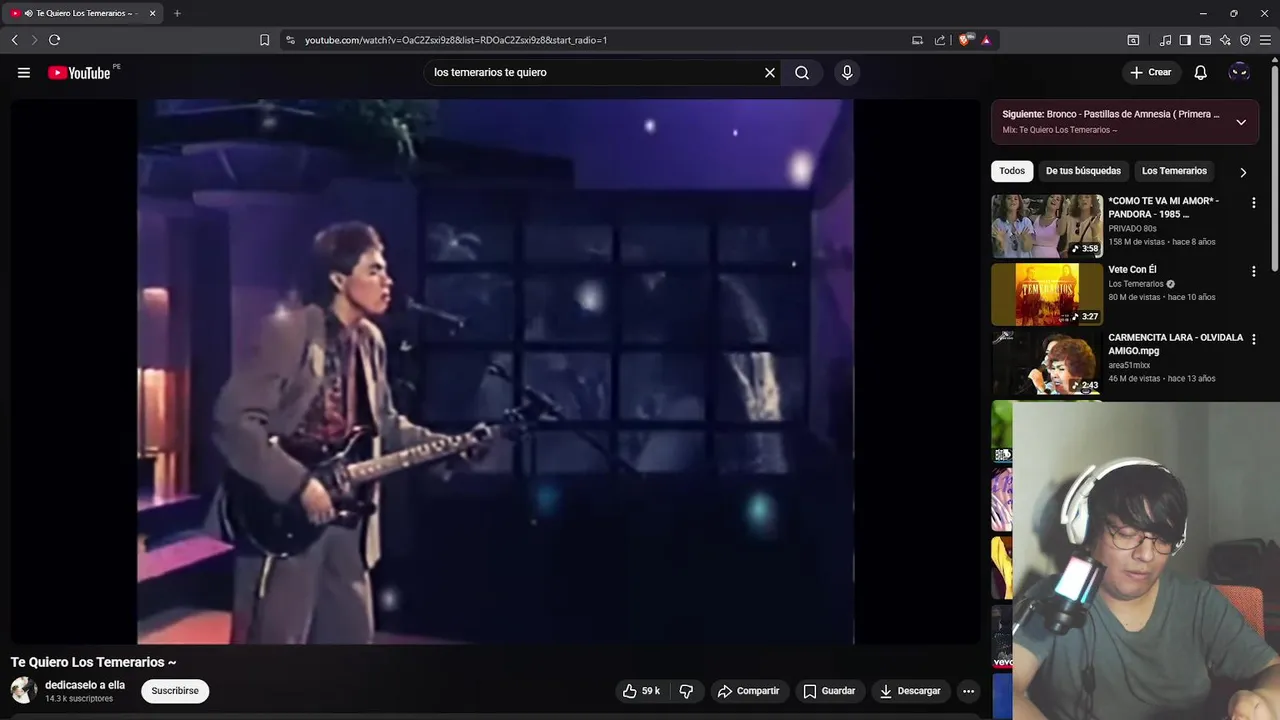Subscribe with the Suscribirse button
Image resolution: width=1280 pixels, height=720 pixels.
click(x=175, y=691)
